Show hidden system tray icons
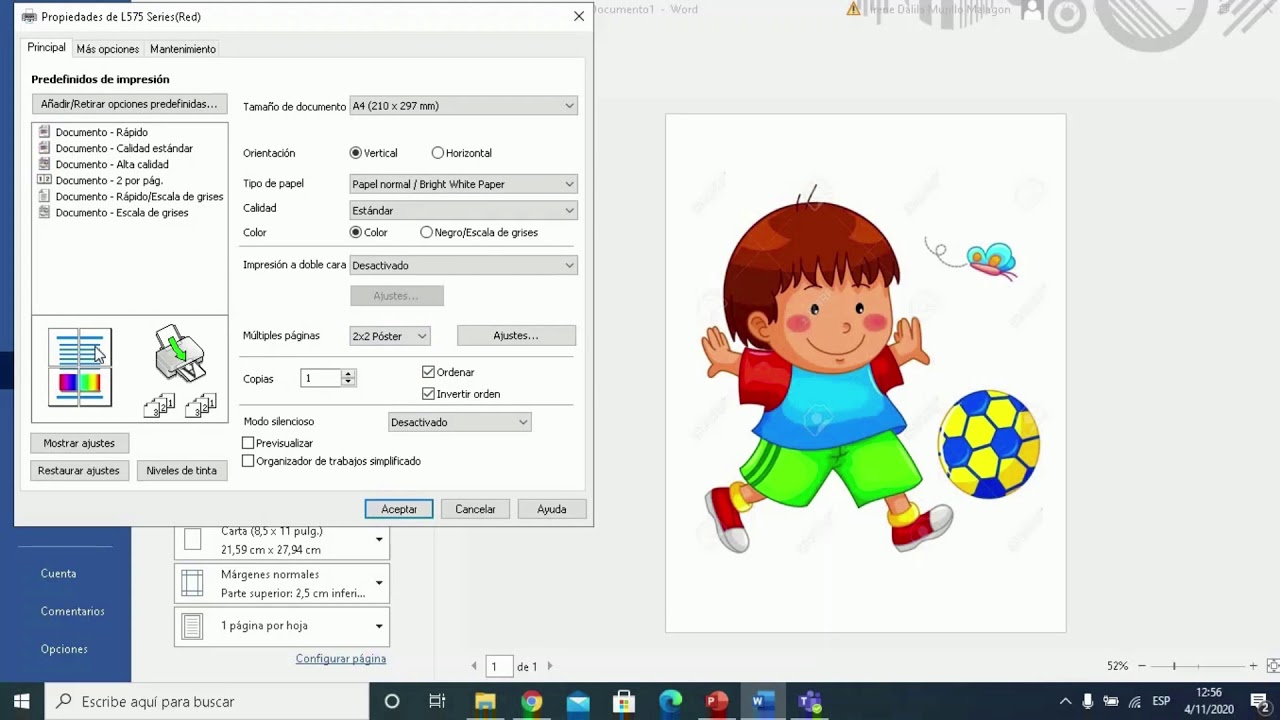 coord(1065,701)
